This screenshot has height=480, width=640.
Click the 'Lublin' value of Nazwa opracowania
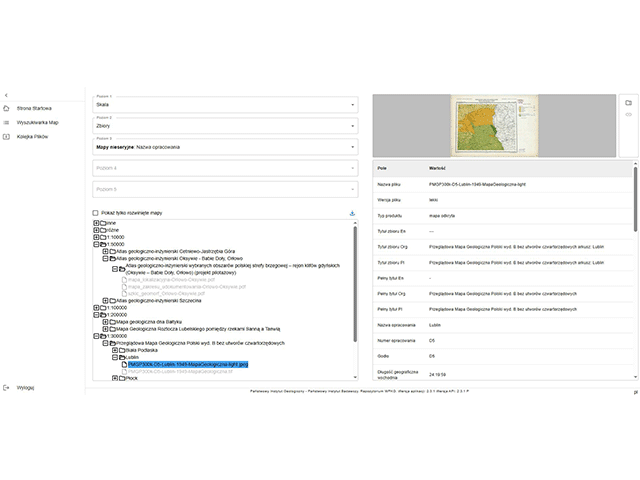point(435,325)
